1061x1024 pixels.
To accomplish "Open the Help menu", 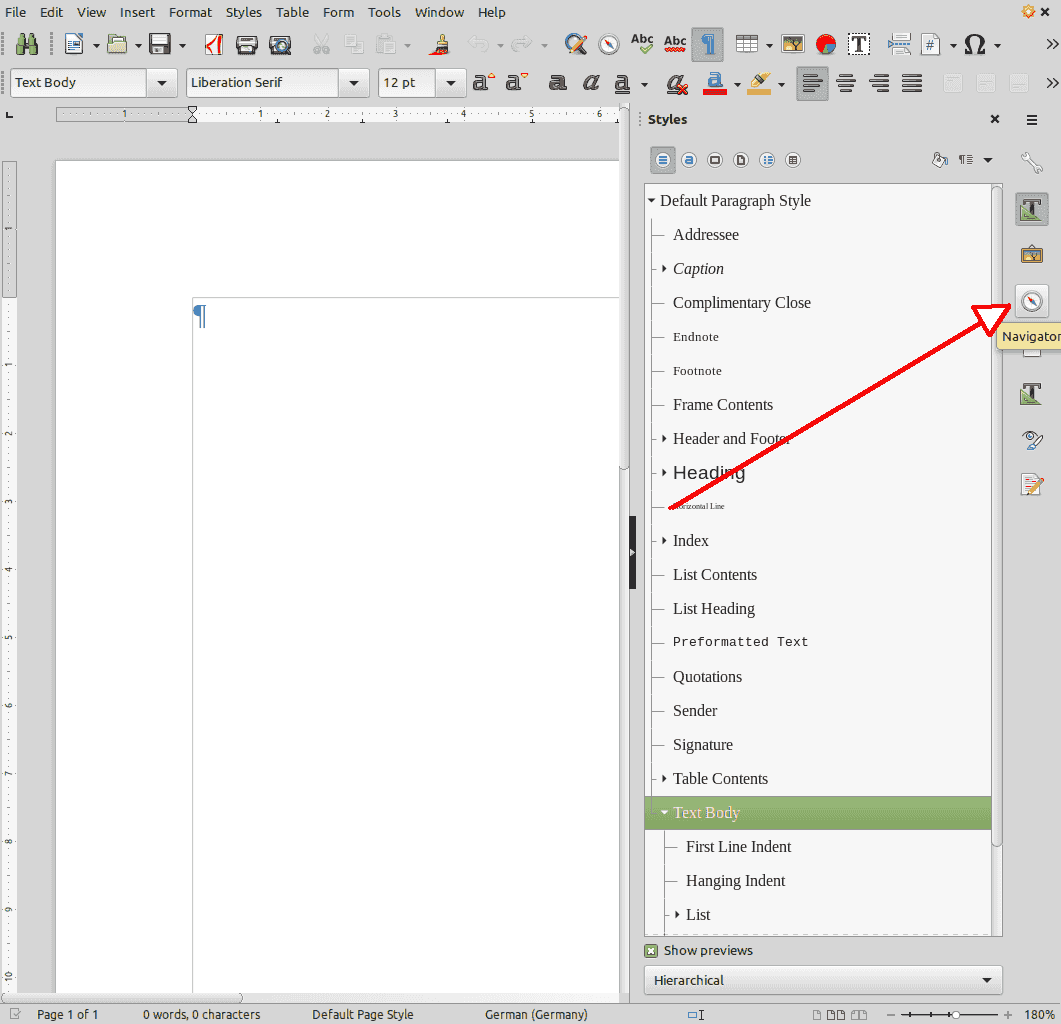I will [492, 12].
